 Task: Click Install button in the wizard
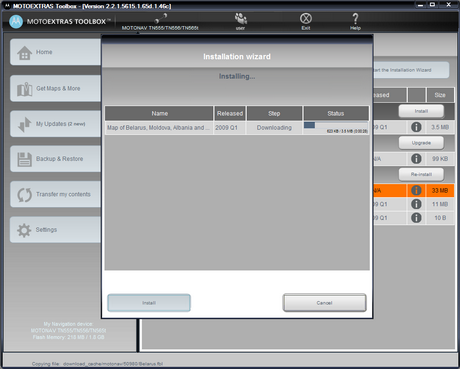(x=149, y=303)
